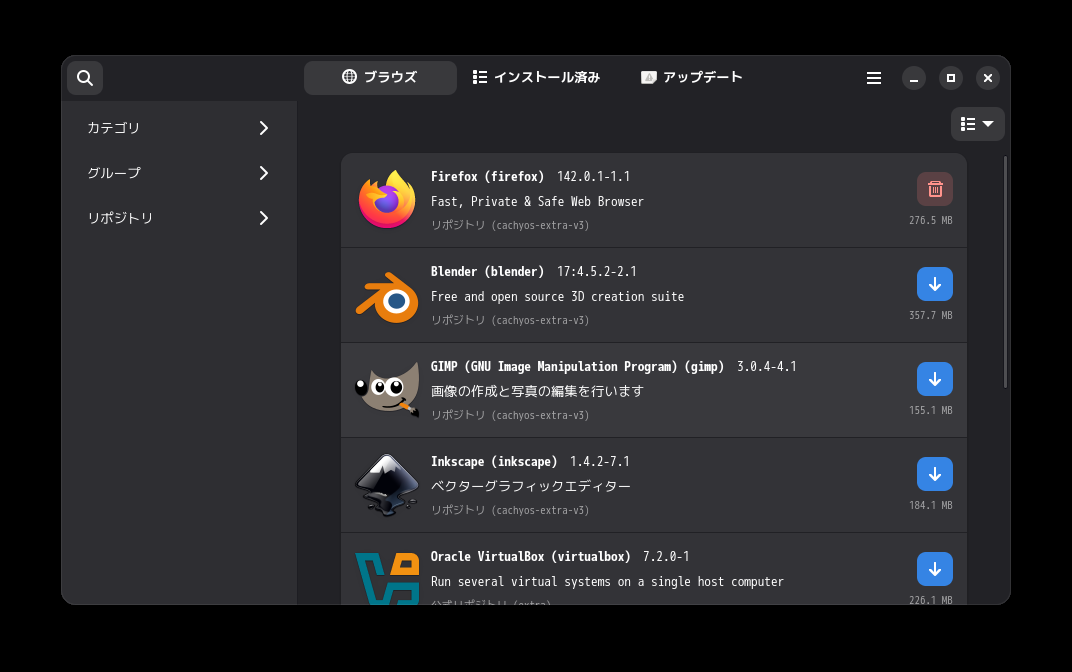
Task: Maximize the package manager window
Action: pyautogui.click(x=951, y=78)
